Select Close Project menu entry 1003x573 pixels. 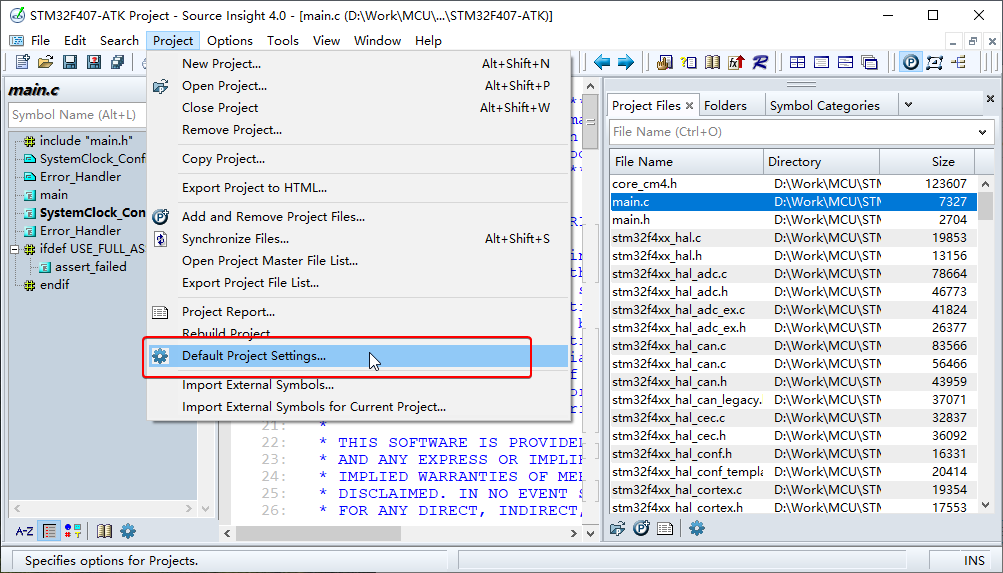pyautogui.click(x=358, y=107)
